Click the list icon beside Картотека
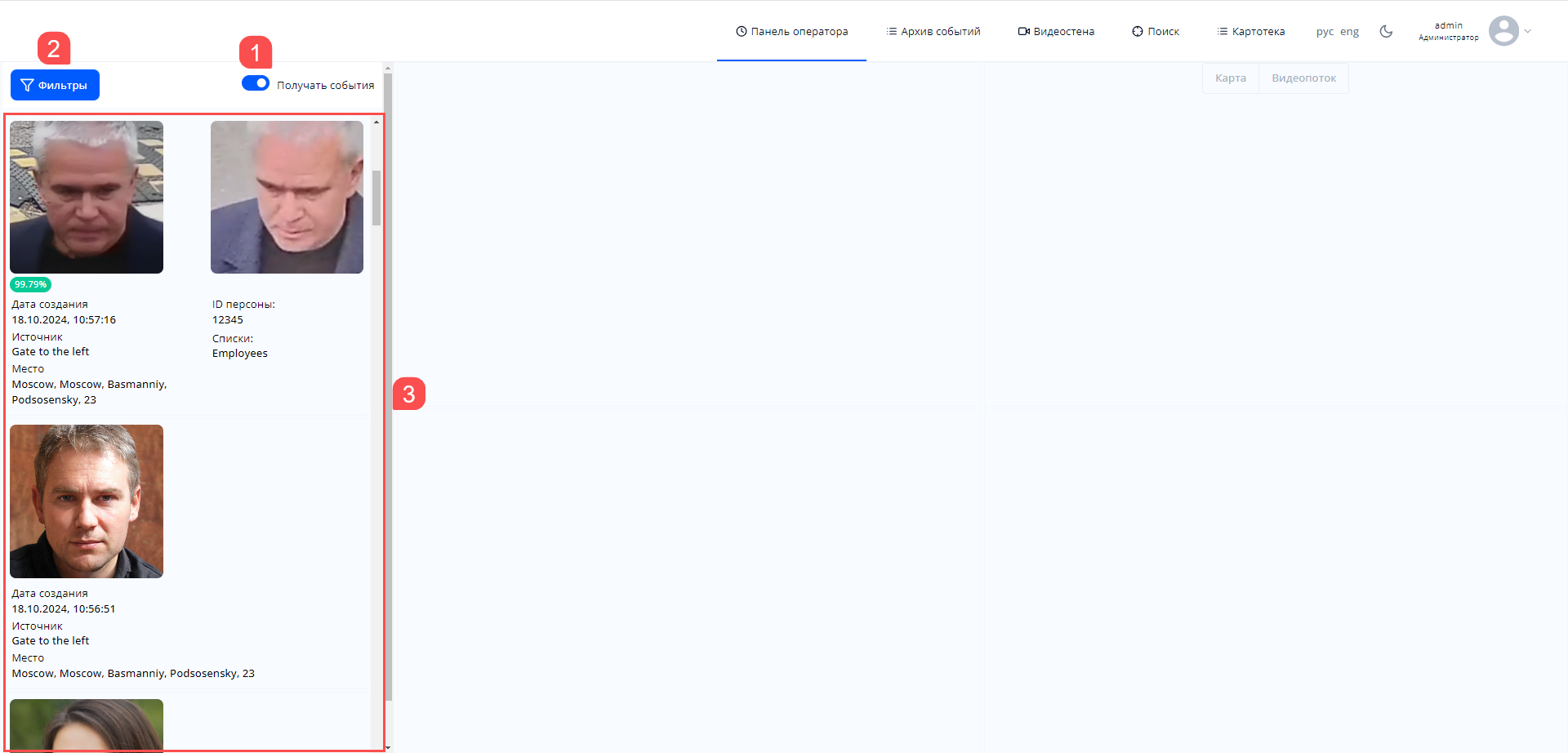Image resolution: width=1568 pixels, height=753 pixels. (x=1223, y=32)
